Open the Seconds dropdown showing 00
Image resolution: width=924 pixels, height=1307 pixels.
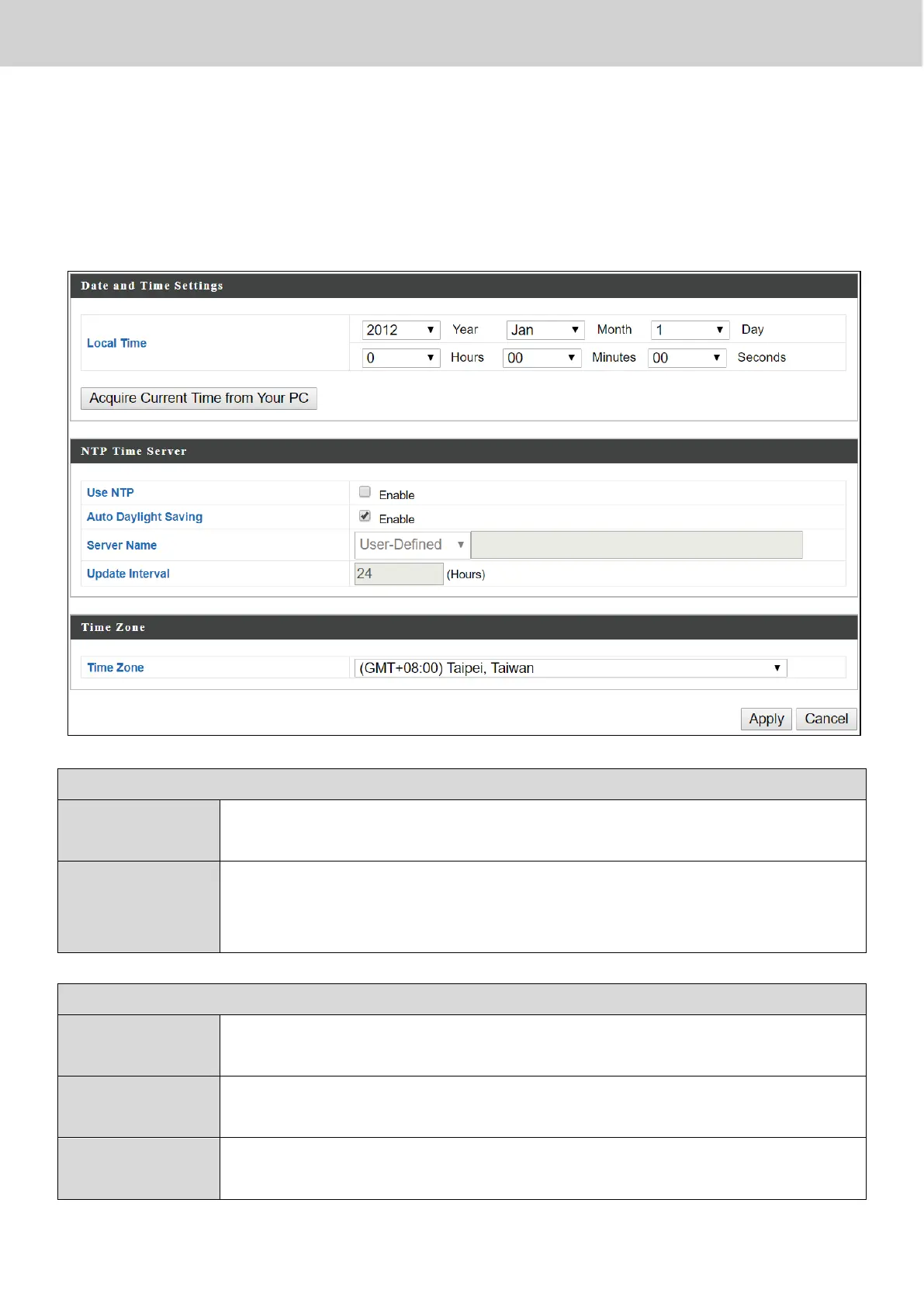coord(687,358)
